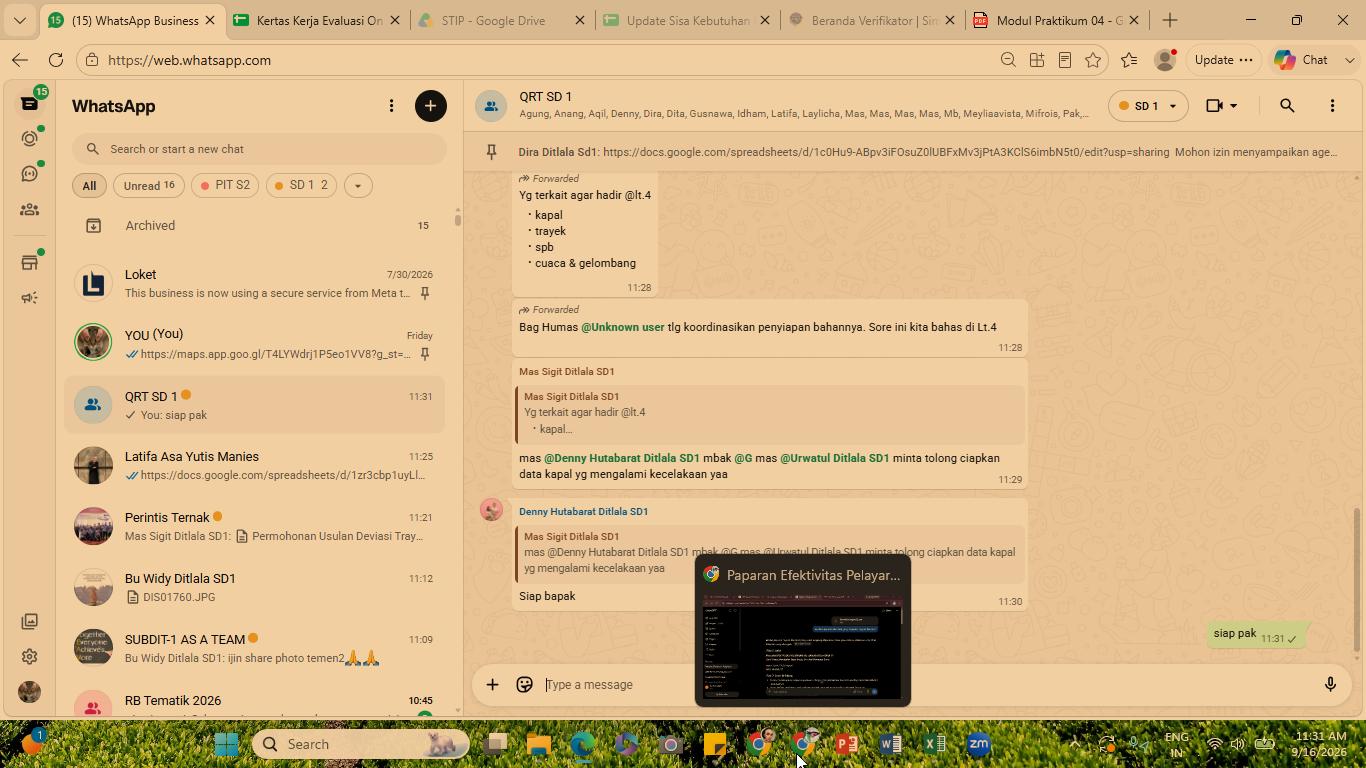Expand the SD 1 label dropdown in header
Image resolution: width=1366 pixels, height=768 pixels.
coord(1148,106)
